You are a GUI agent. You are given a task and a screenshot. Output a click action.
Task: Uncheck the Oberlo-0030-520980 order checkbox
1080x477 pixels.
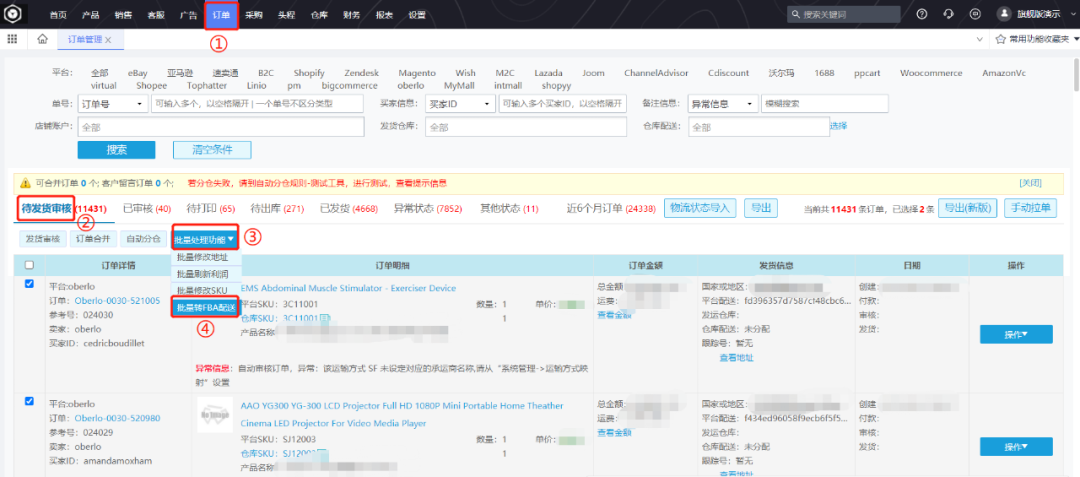tap(28, 401)
